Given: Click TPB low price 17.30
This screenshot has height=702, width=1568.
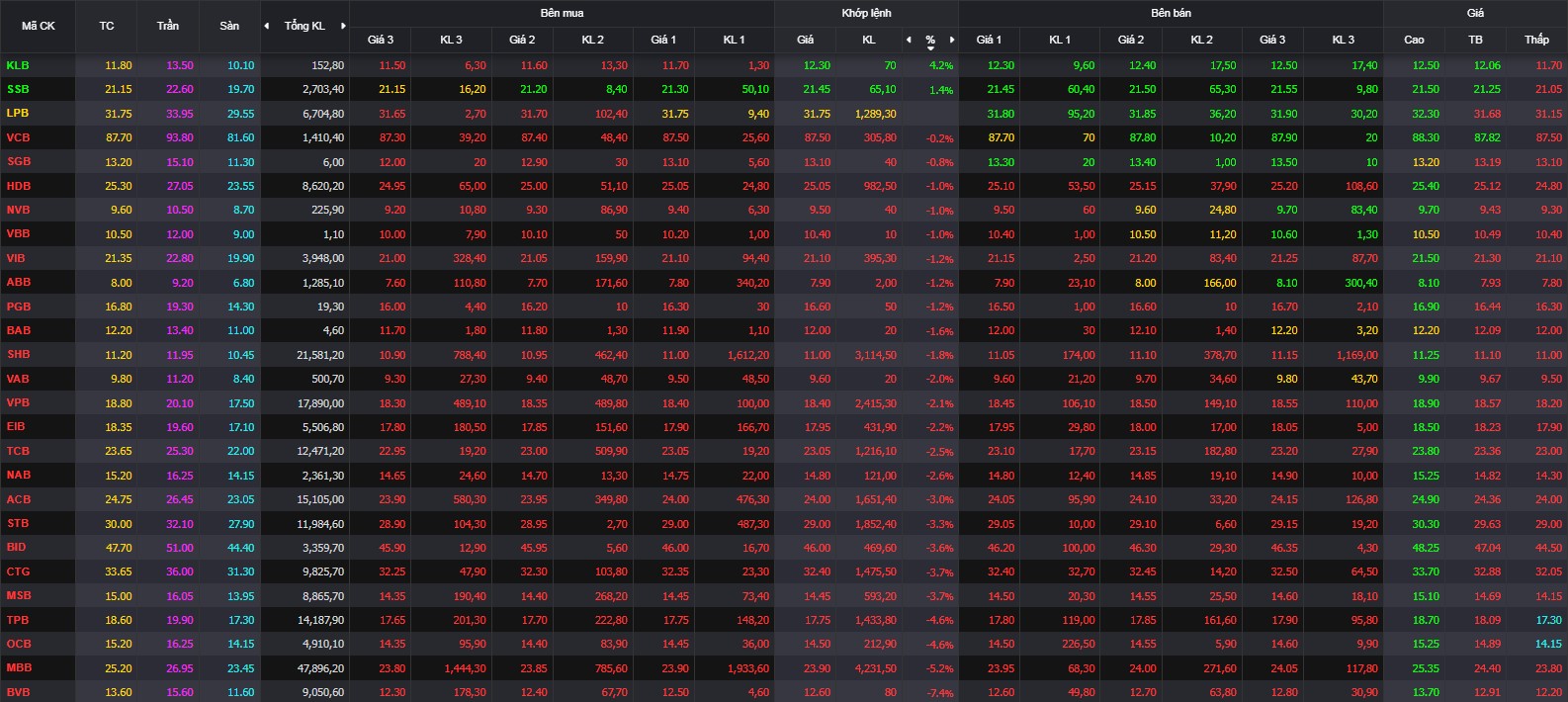Looking at the screenshot, I should 1549,621.
